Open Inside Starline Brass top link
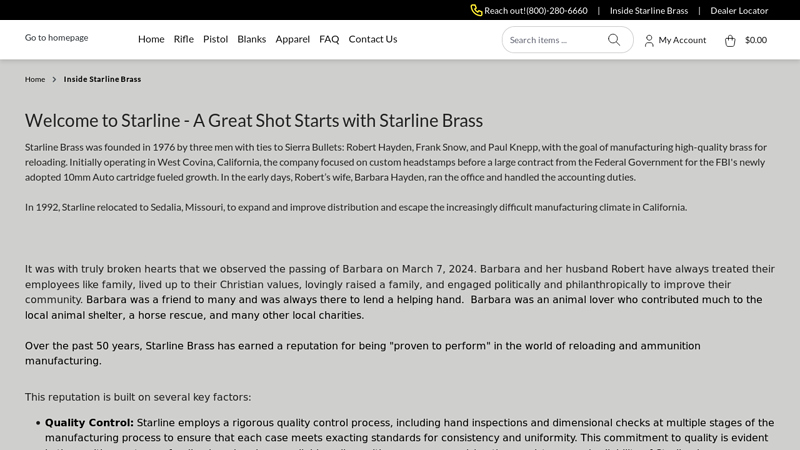Screen dimensions: 800x450 coord(648,10)
